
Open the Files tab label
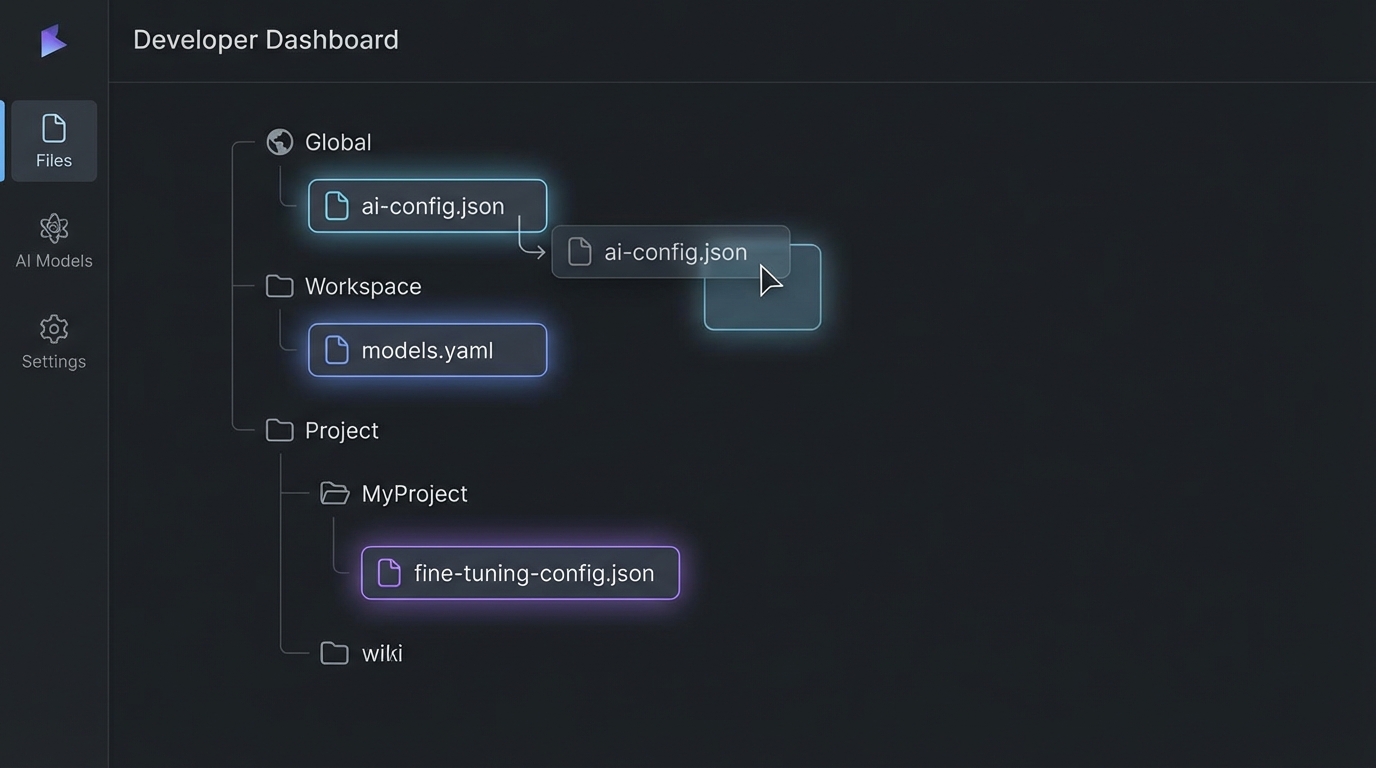[x=54, y=160]
